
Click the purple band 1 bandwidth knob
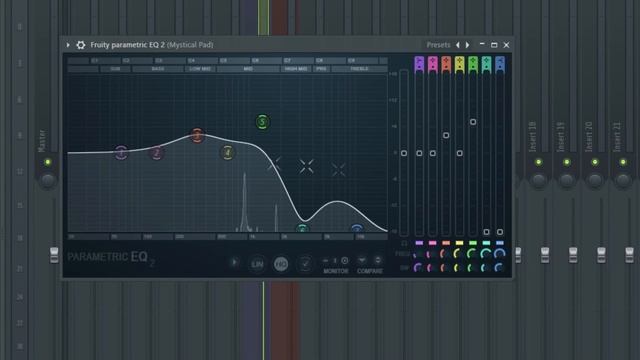[418, 268]
